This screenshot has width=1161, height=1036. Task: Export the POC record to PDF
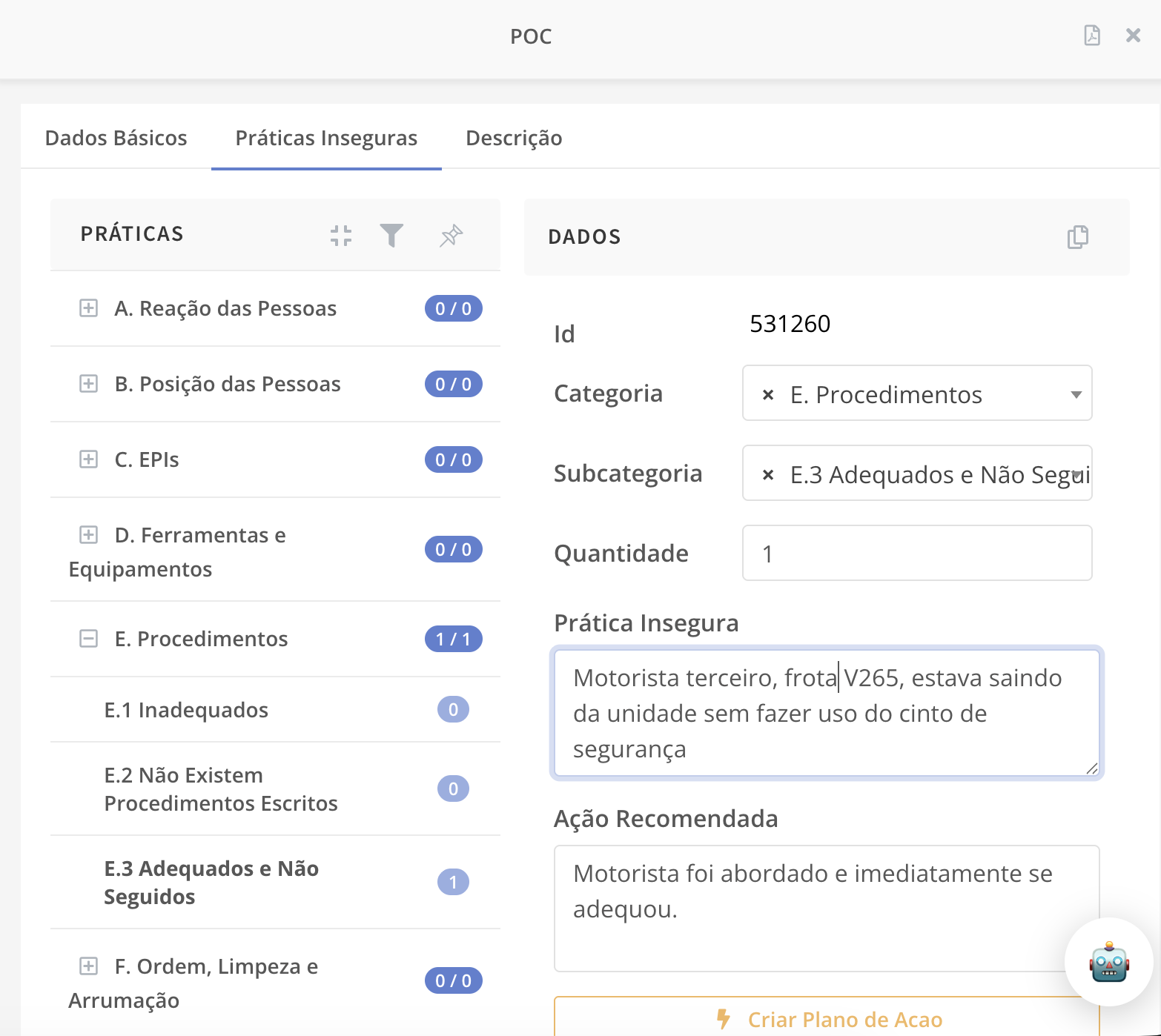pos(1091,35)
